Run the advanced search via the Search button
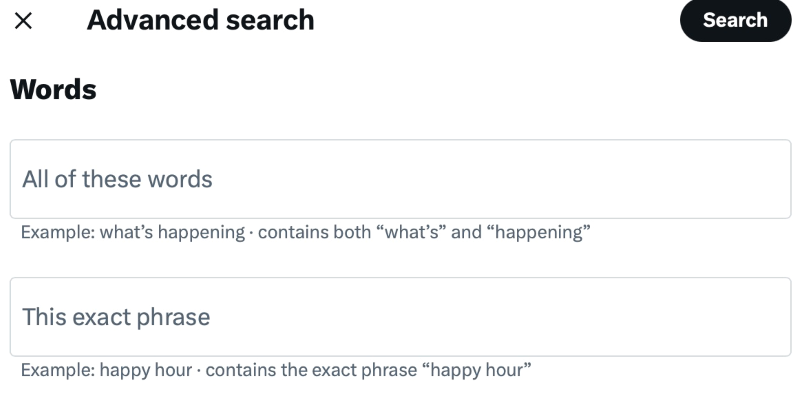 tap(735, 21)
